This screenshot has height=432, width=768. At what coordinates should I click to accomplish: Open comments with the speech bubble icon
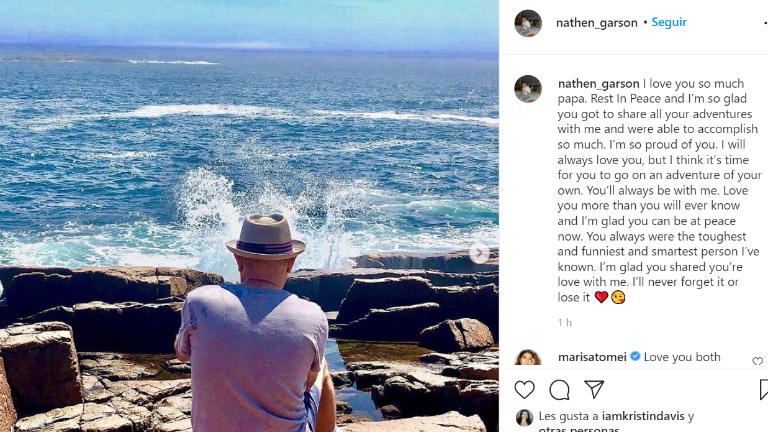(559, 390)
